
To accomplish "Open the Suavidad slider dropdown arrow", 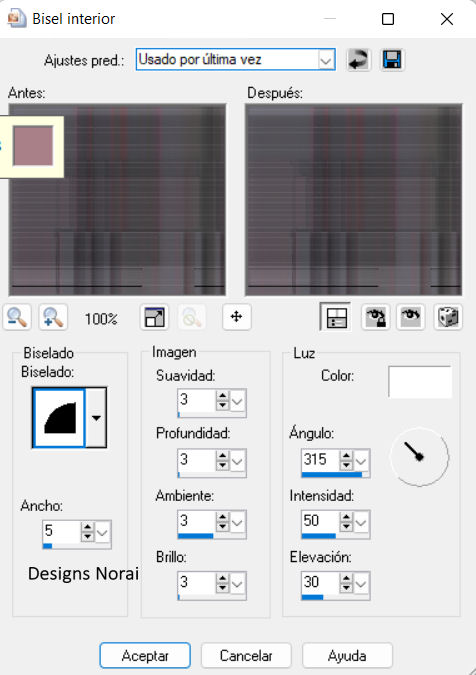I will pos(238,402).
